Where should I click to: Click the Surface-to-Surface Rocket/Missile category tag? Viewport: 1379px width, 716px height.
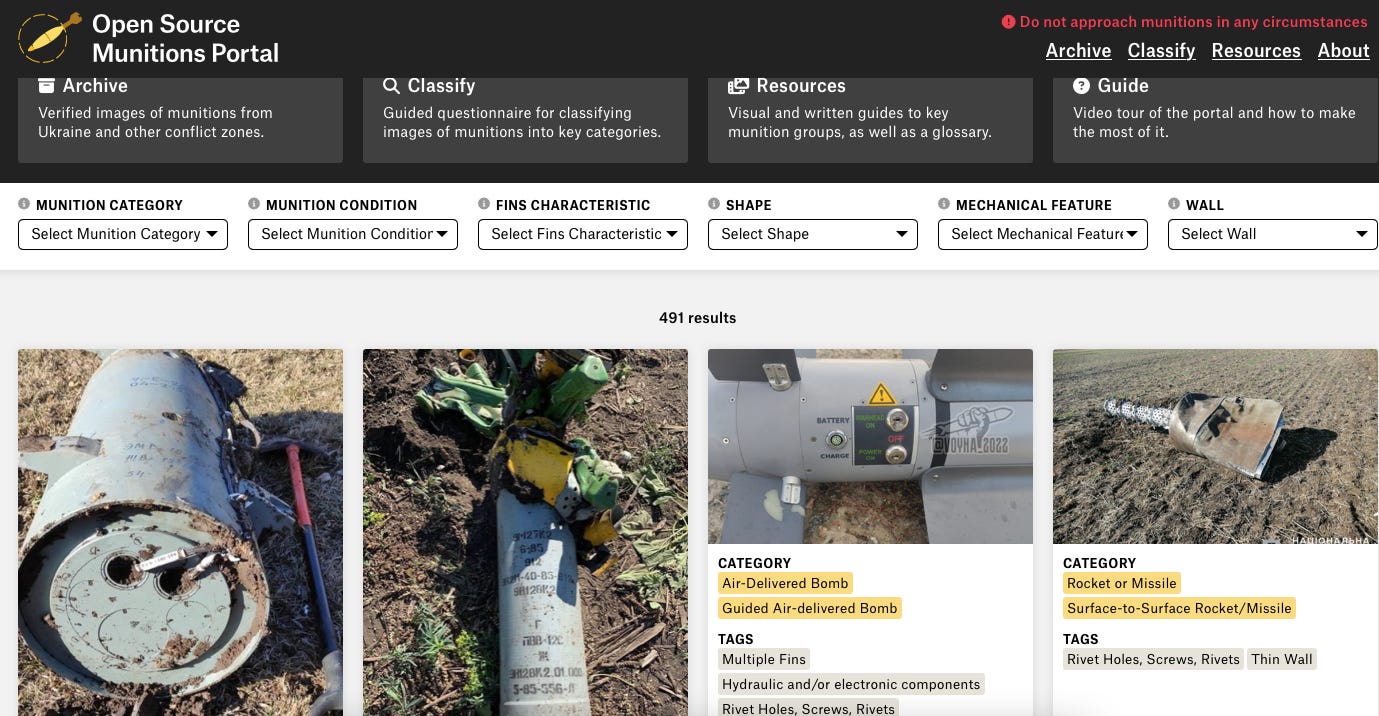[1179, 608]
